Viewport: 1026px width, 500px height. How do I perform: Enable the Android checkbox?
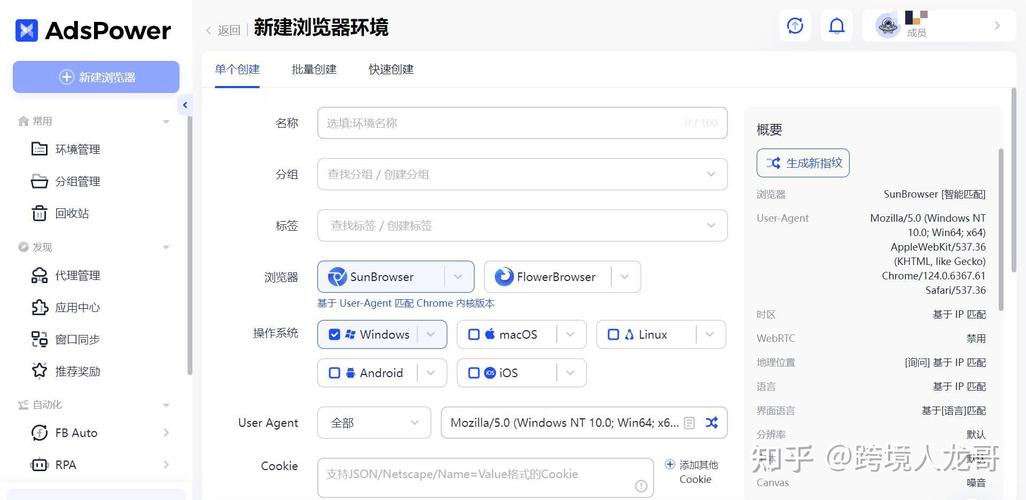(x=334, y=373)
